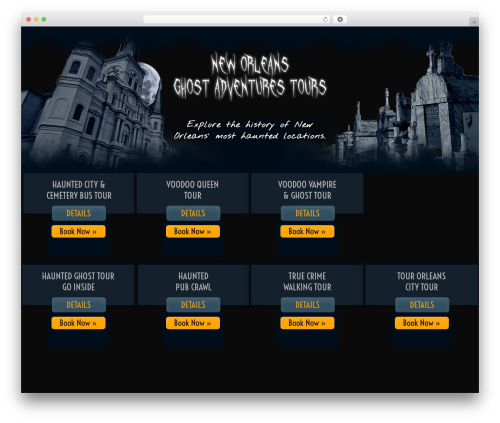The image size is (500, 423).
Task: Click the download icon beside address bar
Action: [340, 19]
